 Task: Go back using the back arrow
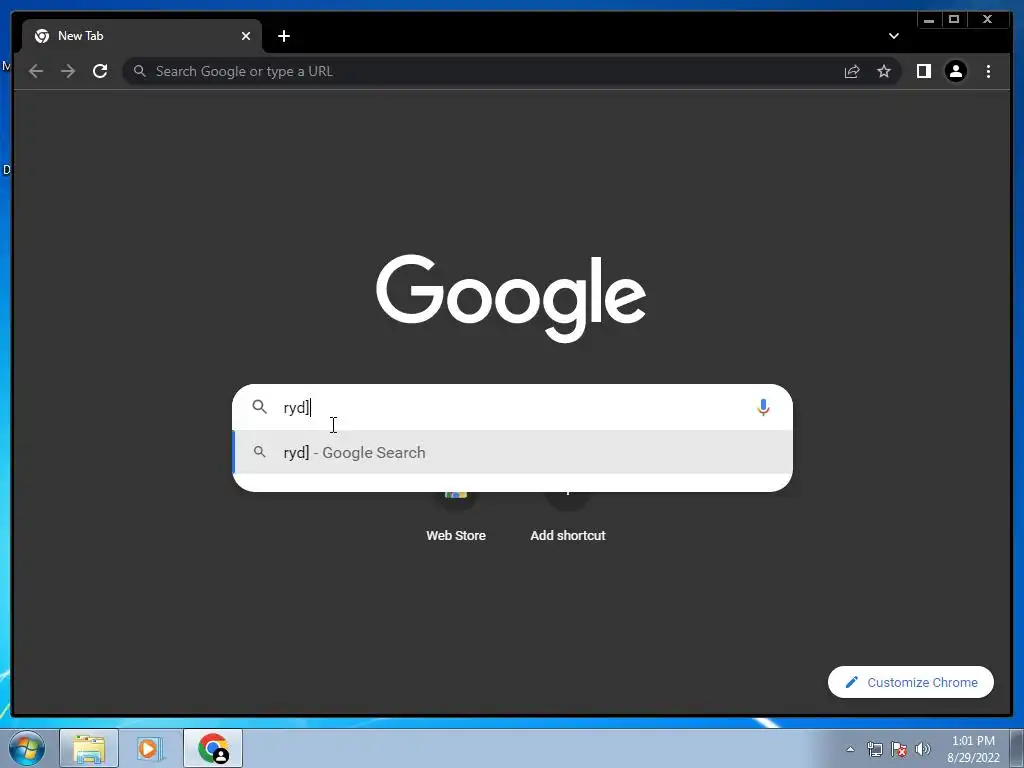click(36, 71)
